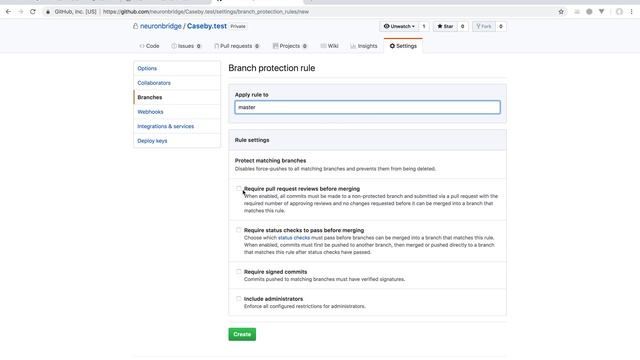
Task: Click the Protect matching branches text
Action: 270,161
